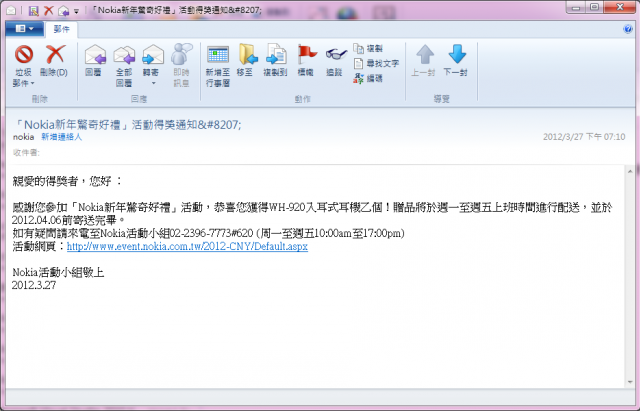
Task: Click the subject line in message header
Action: [127, 124]
